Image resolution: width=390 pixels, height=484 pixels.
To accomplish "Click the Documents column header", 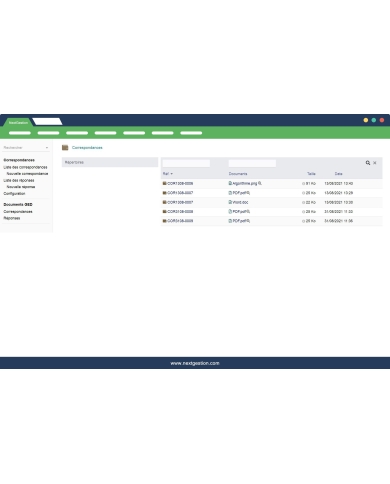I will [238, 174].
